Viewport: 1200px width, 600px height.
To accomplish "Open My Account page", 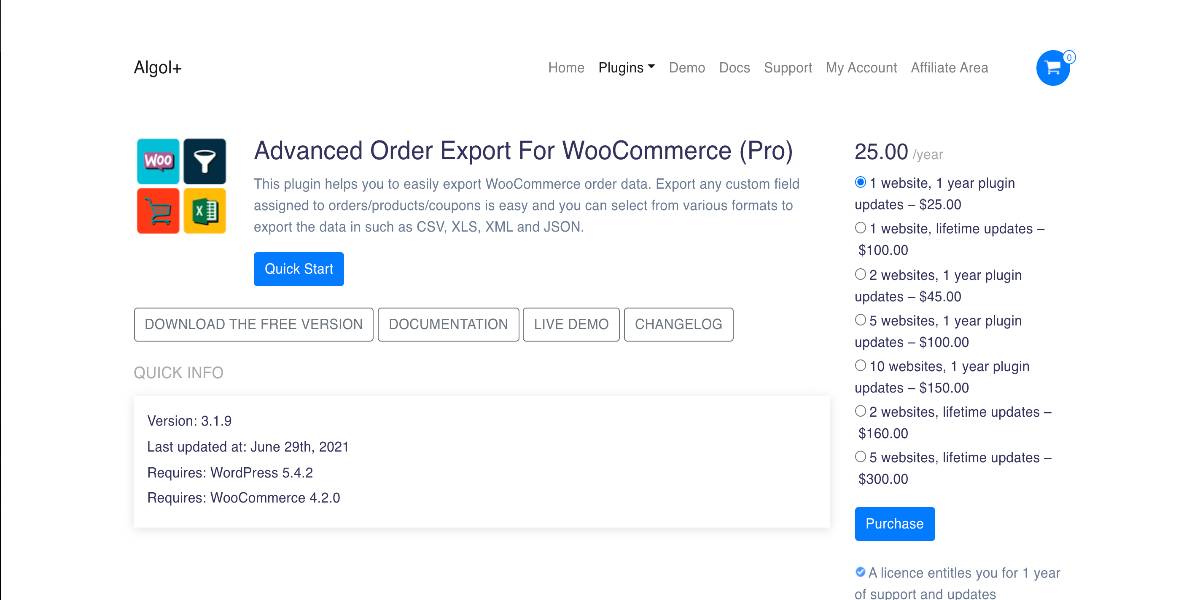I will [x=862, y=68].
